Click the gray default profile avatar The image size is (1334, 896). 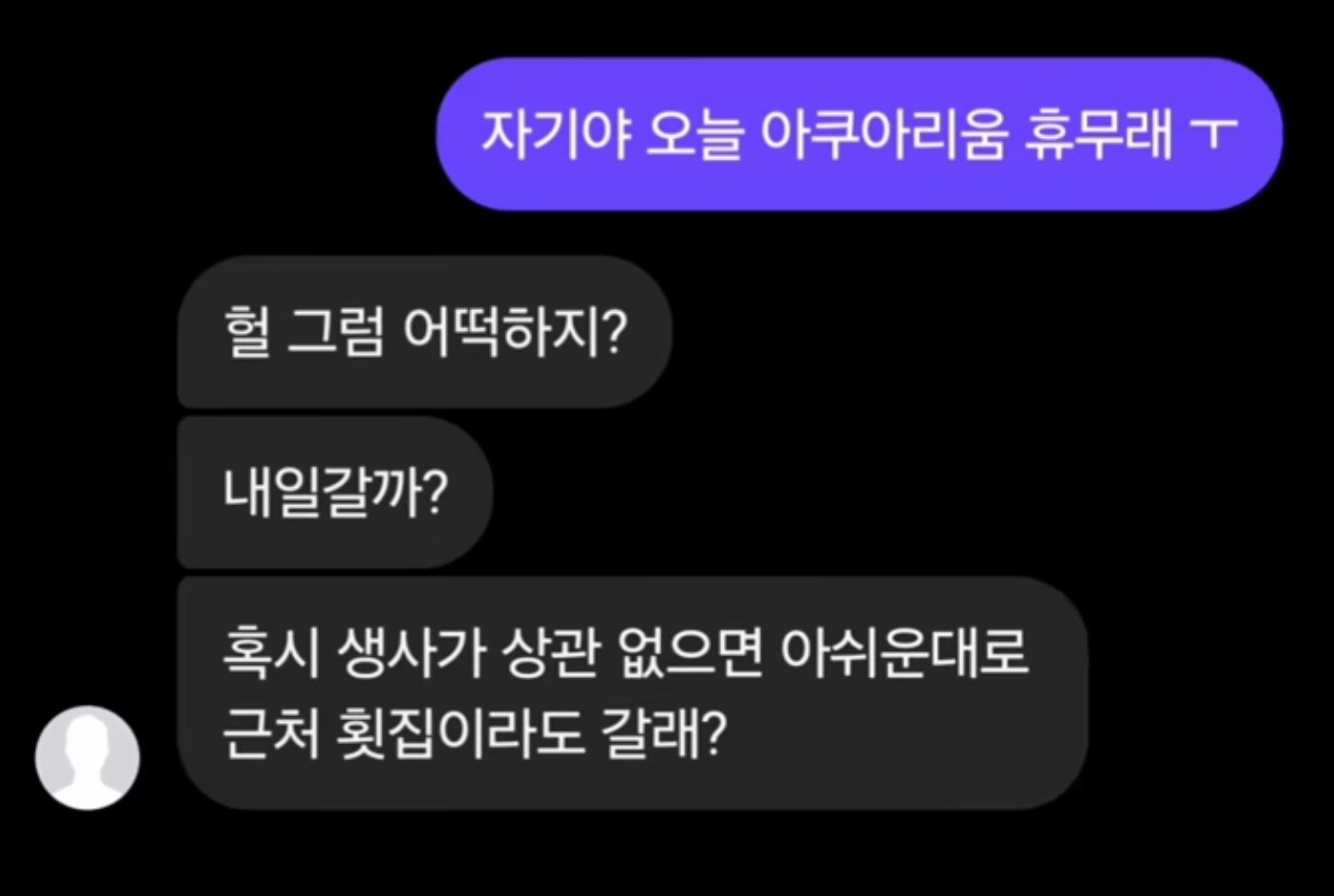(88, 757)
